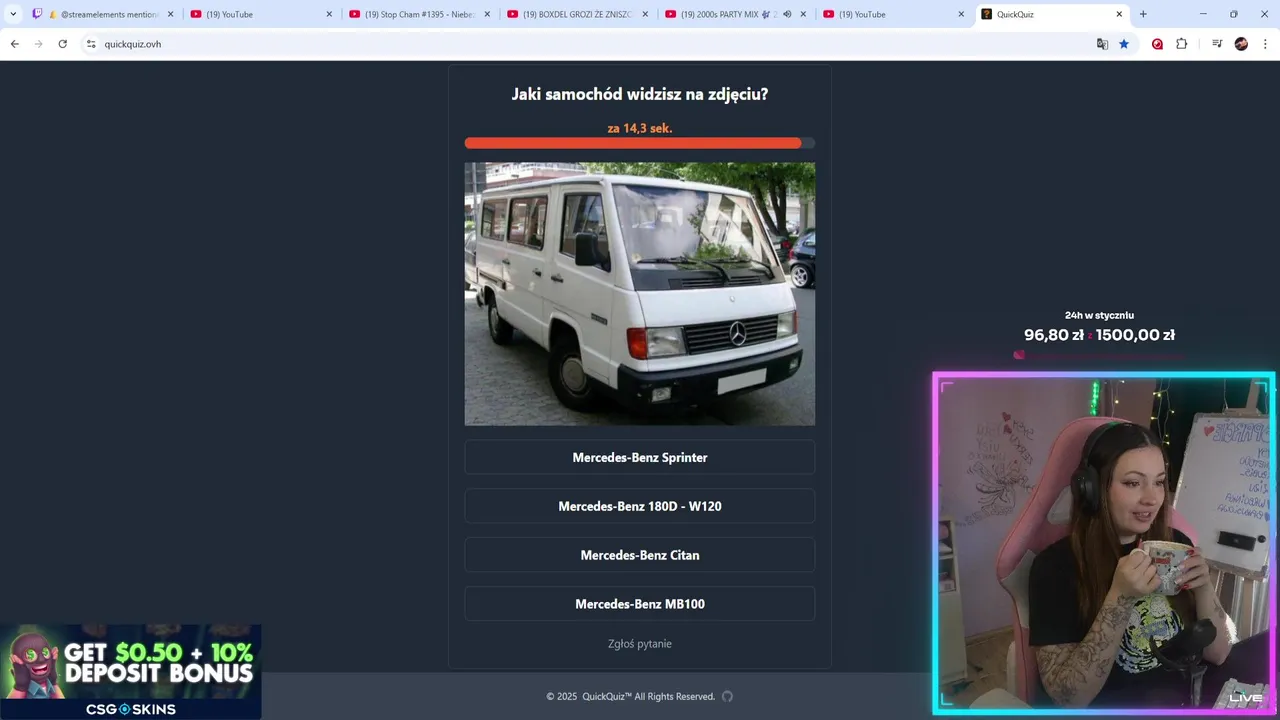Close the streamelements mentions tab

pos(170,14)
